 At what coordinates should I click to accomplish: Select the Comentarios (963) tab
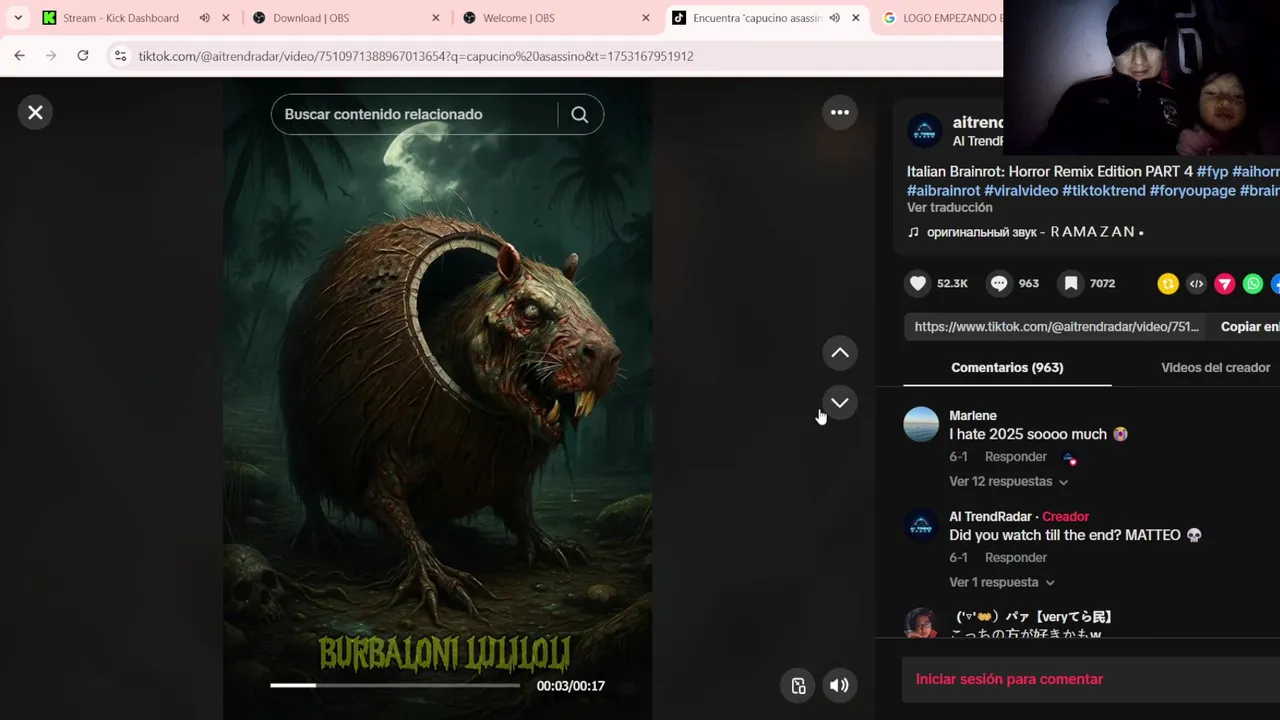pos(1007,368)
